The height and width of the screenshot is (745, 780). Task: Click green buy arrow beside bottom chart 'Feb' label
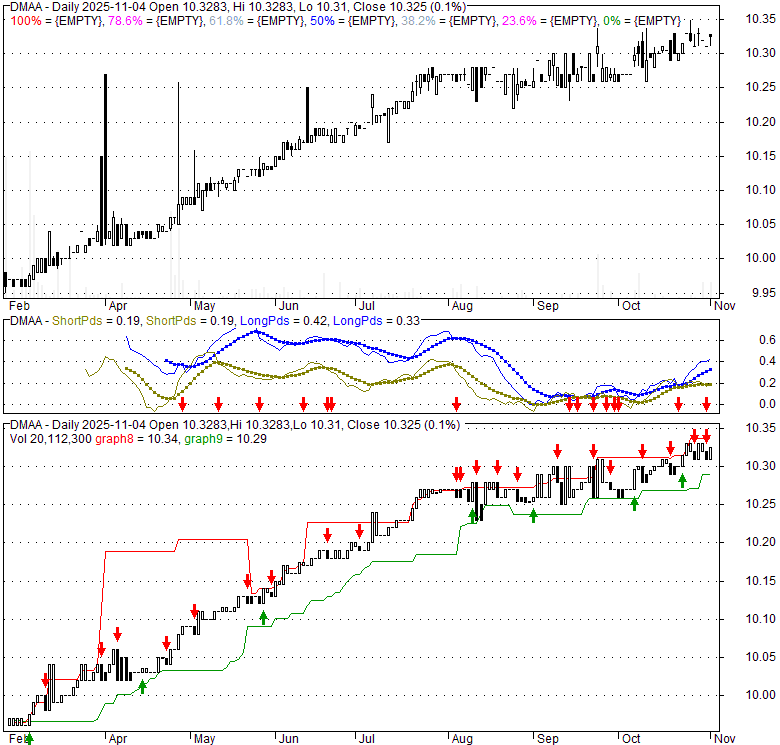pyautogui.click(x=29, y=739)
